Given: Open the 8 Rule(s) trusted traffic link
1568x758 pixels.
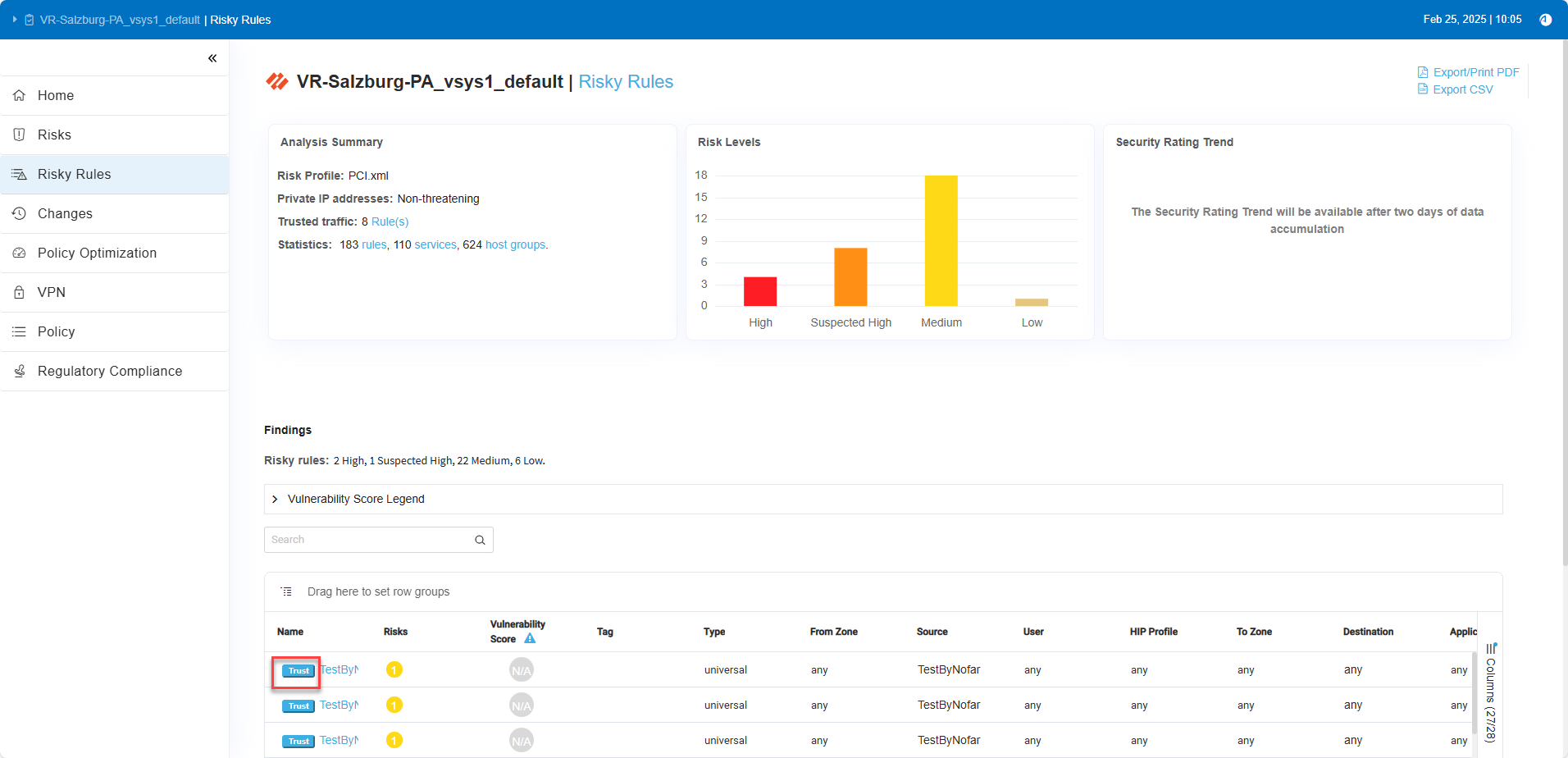Looking at the screenshot, I should click(390, 221).
